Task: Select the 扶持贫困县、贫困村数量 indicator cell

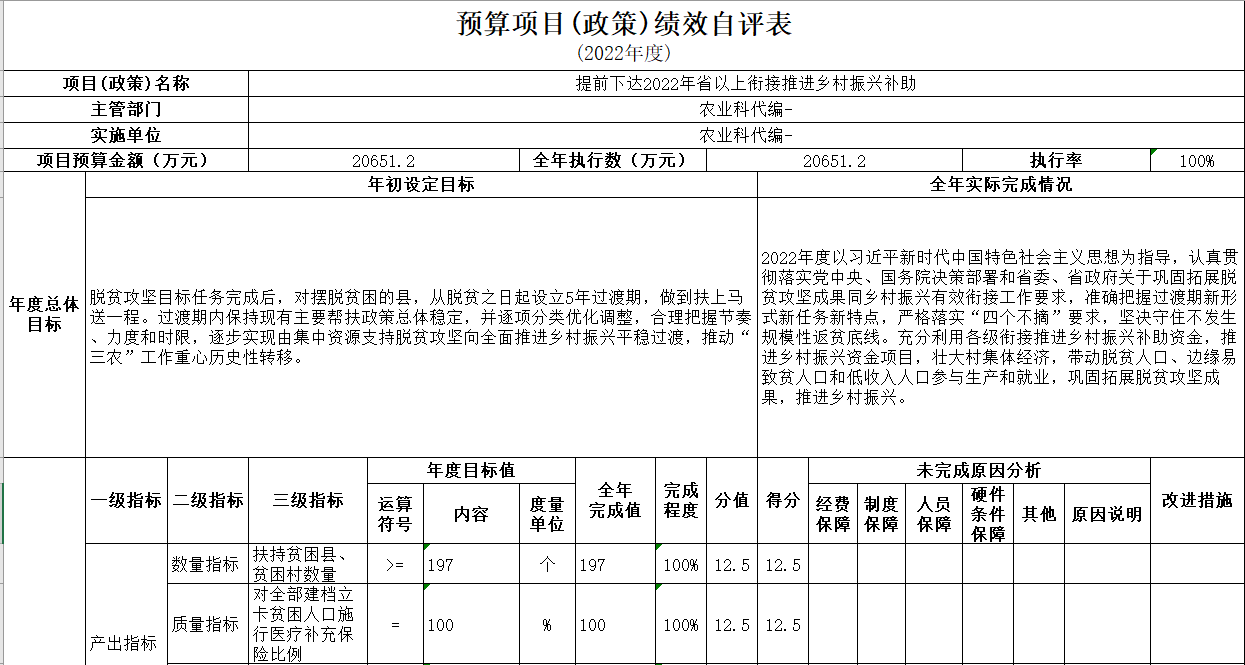Action: [307, 564]
